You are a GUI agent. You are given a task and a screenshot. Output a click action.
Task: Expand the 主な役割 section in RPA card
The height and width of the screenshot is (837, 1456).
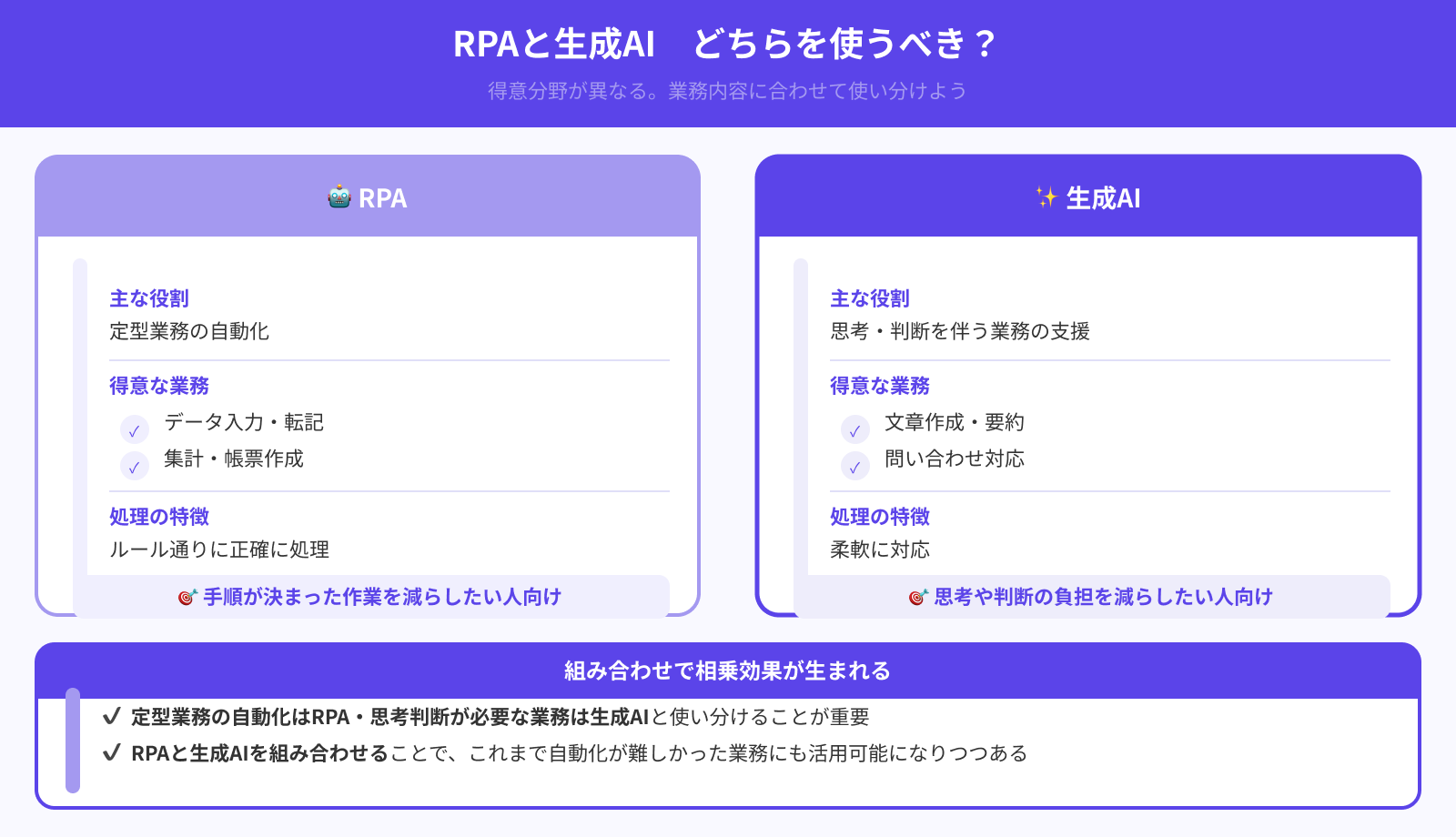tap(149, 297)
